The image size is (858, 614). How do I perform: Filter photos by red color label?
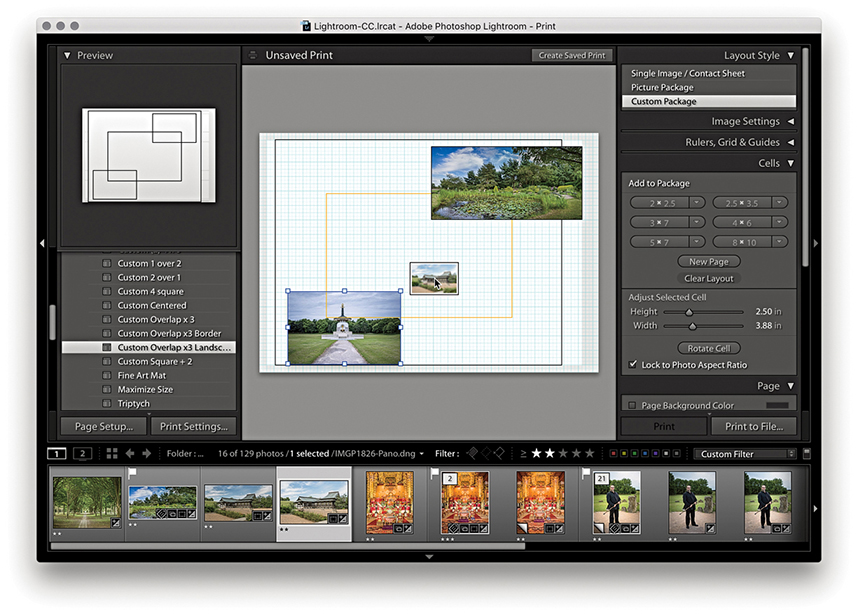(x=615, y=454)
